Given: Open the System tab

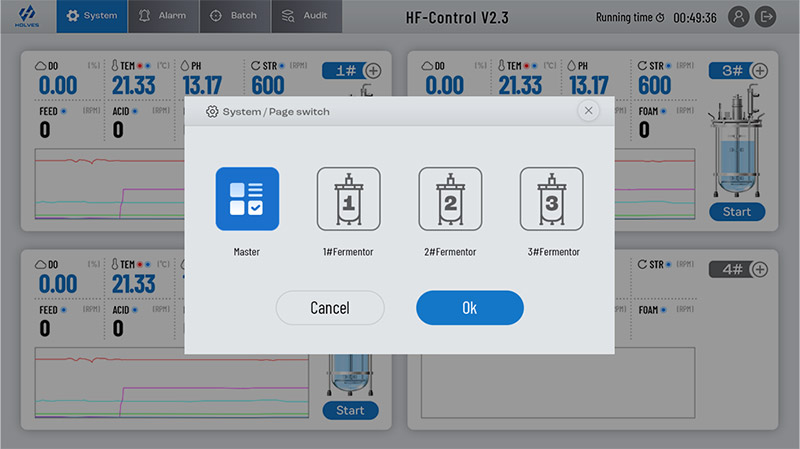Looking at the screenshot, I should 91,16.
